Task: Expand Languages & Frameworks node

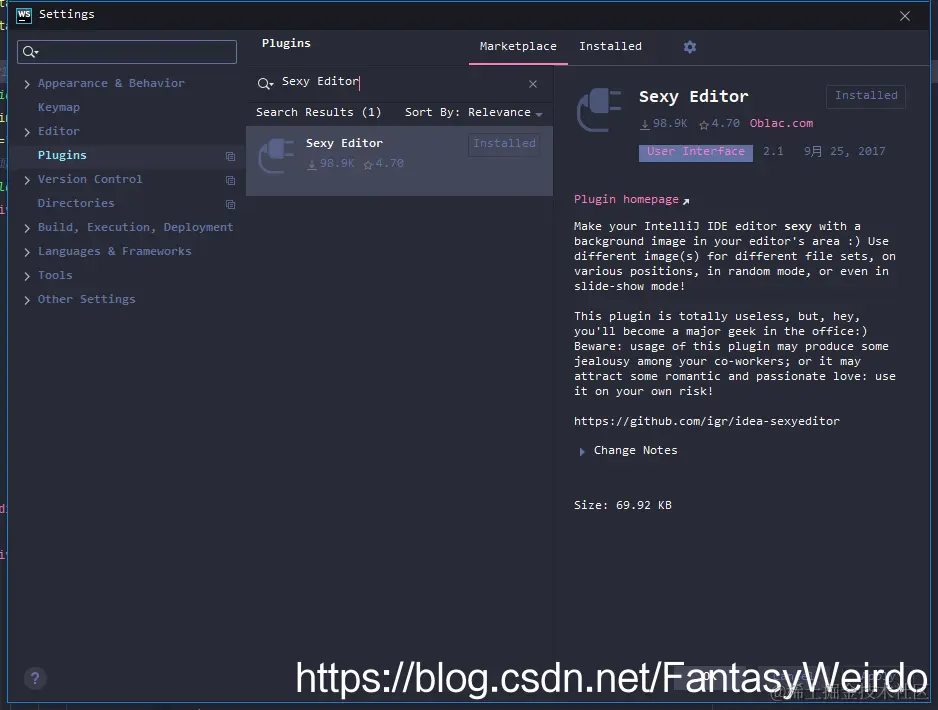Action: tap(27, 252)
